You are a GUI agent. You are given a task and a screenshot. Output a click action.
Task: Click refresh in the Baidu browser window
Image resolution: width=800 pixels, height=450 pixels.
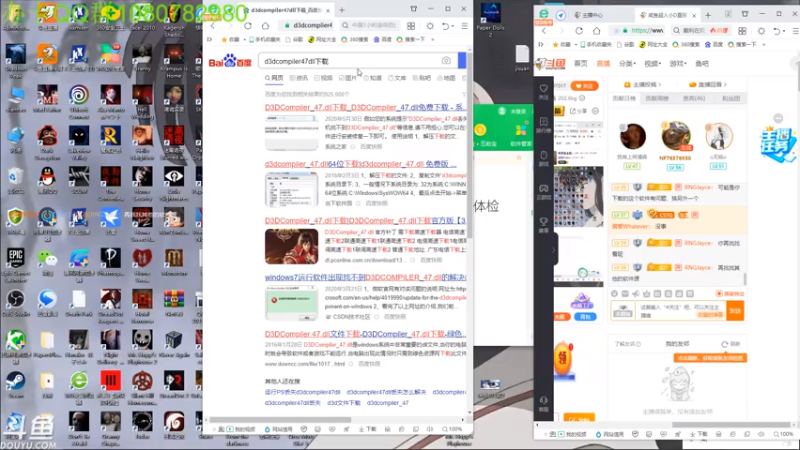pyautogui.click(x=247, y=26)
